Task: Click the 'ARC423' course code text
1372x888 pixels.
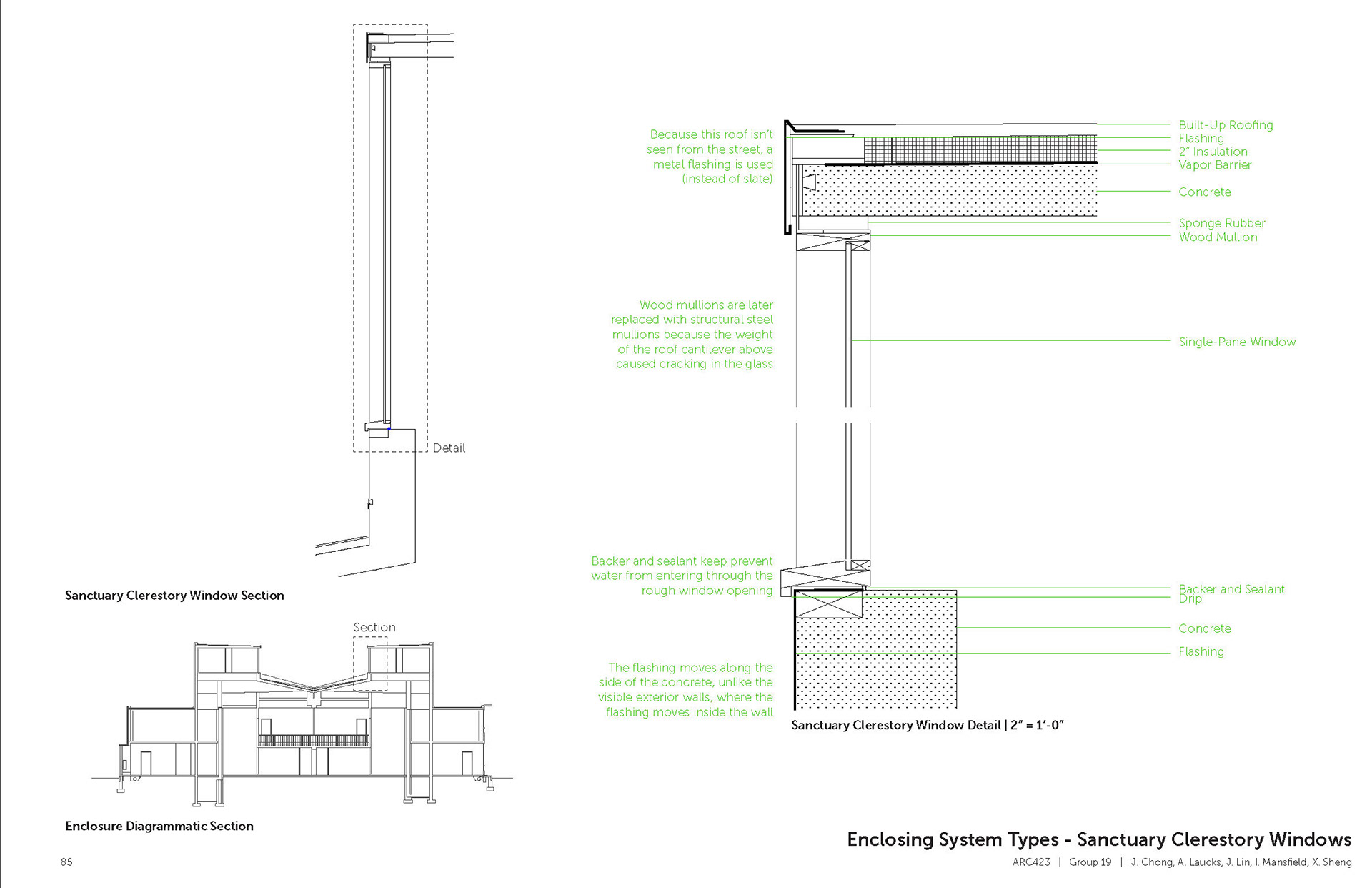Action: pyautogui.click(x=1030, y=862)
